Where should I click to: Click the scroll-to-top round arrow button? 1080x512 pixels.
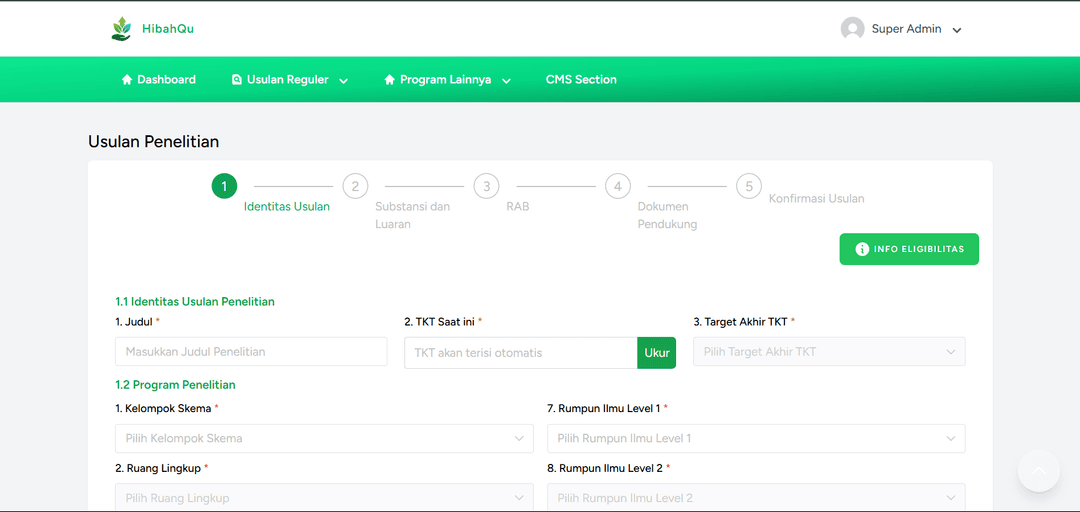[1038, 471]
